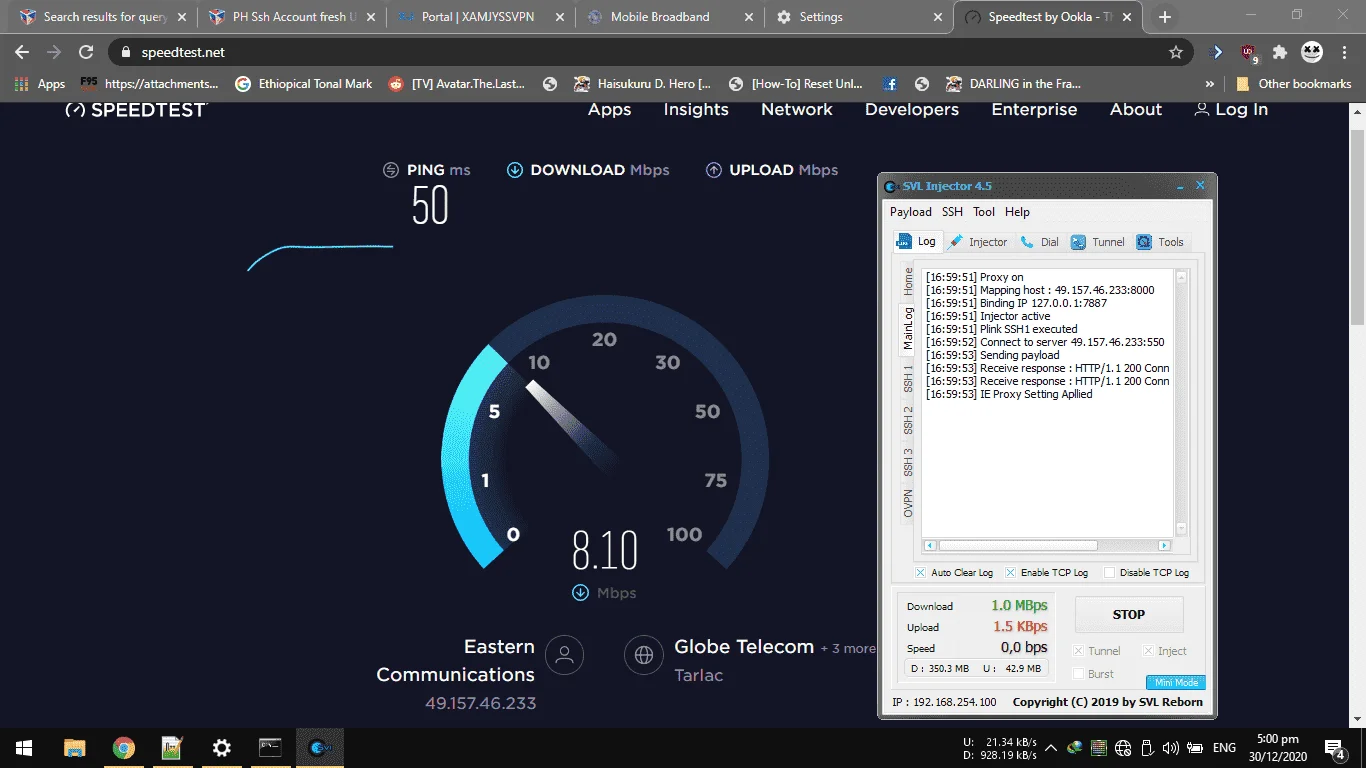1366x768 pixels.
Task: Open the Payload menu in SVL Injector
Action: 911,212
